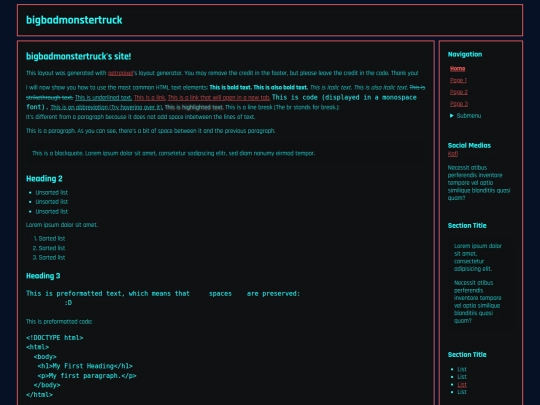
Task: Click "This is a paragraph. As you can see" text
Action: (150, 131)
